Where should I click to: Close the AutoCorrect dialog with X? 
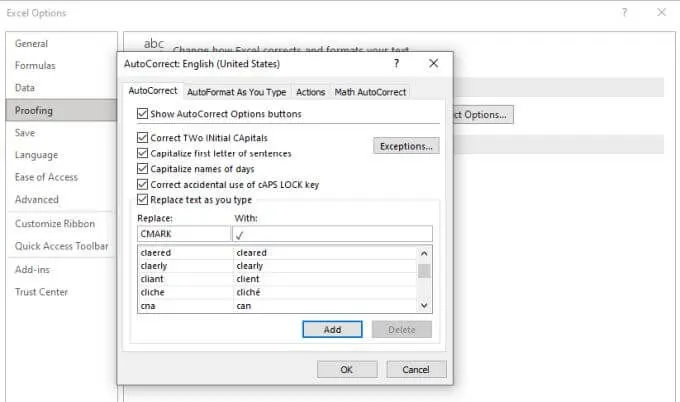[433, 63]
